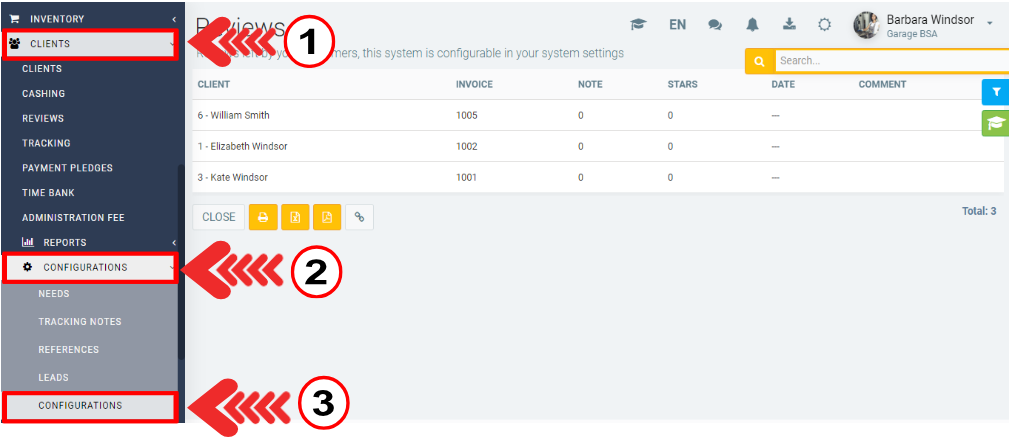Sort the table by the Stars column

[682, 84]
